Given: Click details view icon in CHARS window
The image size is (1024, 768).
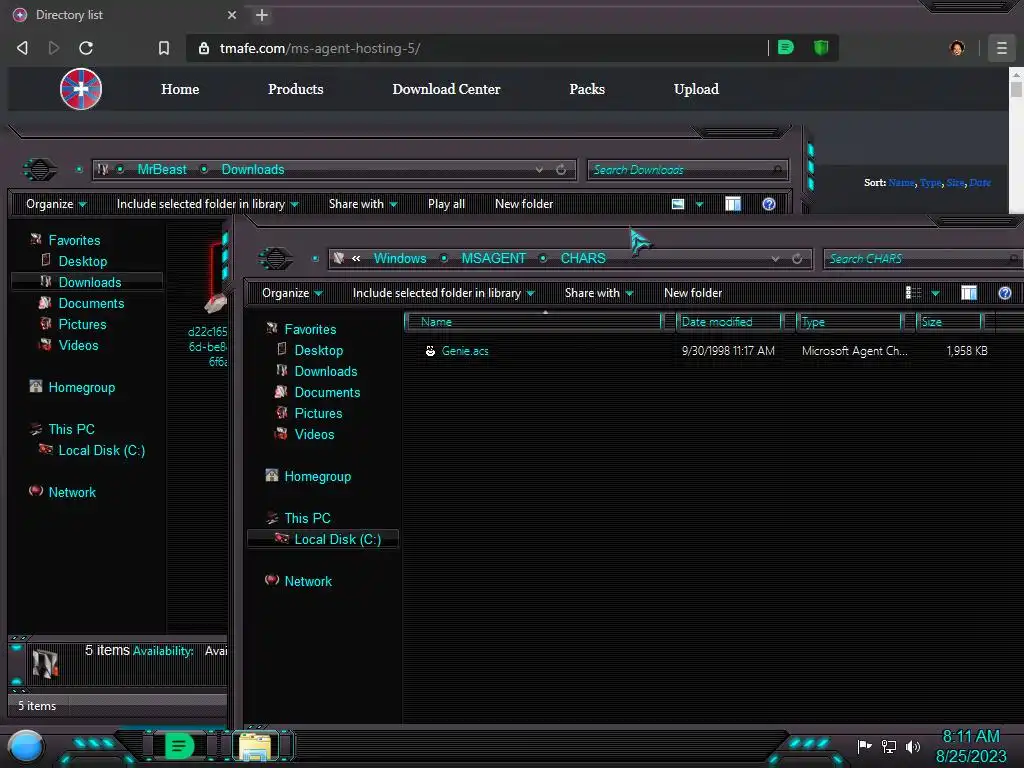Looking at the screenshot, I should [x=913, y=293].
